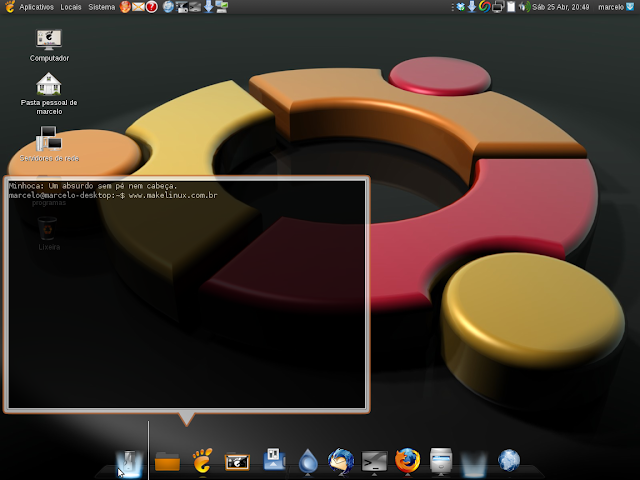Open Thunderbird mail in the dock

click(341, 461)
